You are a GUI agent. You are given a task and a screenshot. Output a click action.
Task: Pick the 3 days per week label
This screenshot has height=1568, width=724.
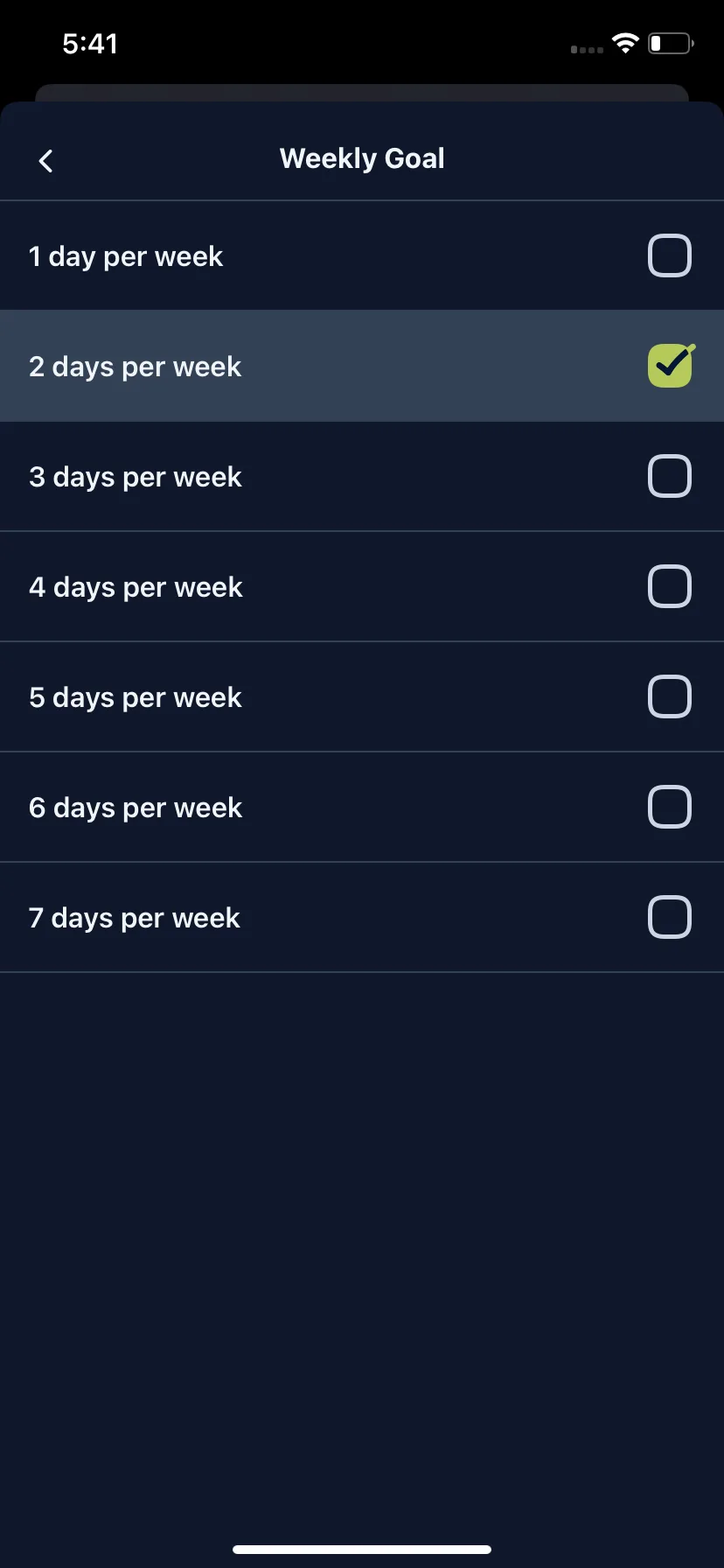click(136, 478)
